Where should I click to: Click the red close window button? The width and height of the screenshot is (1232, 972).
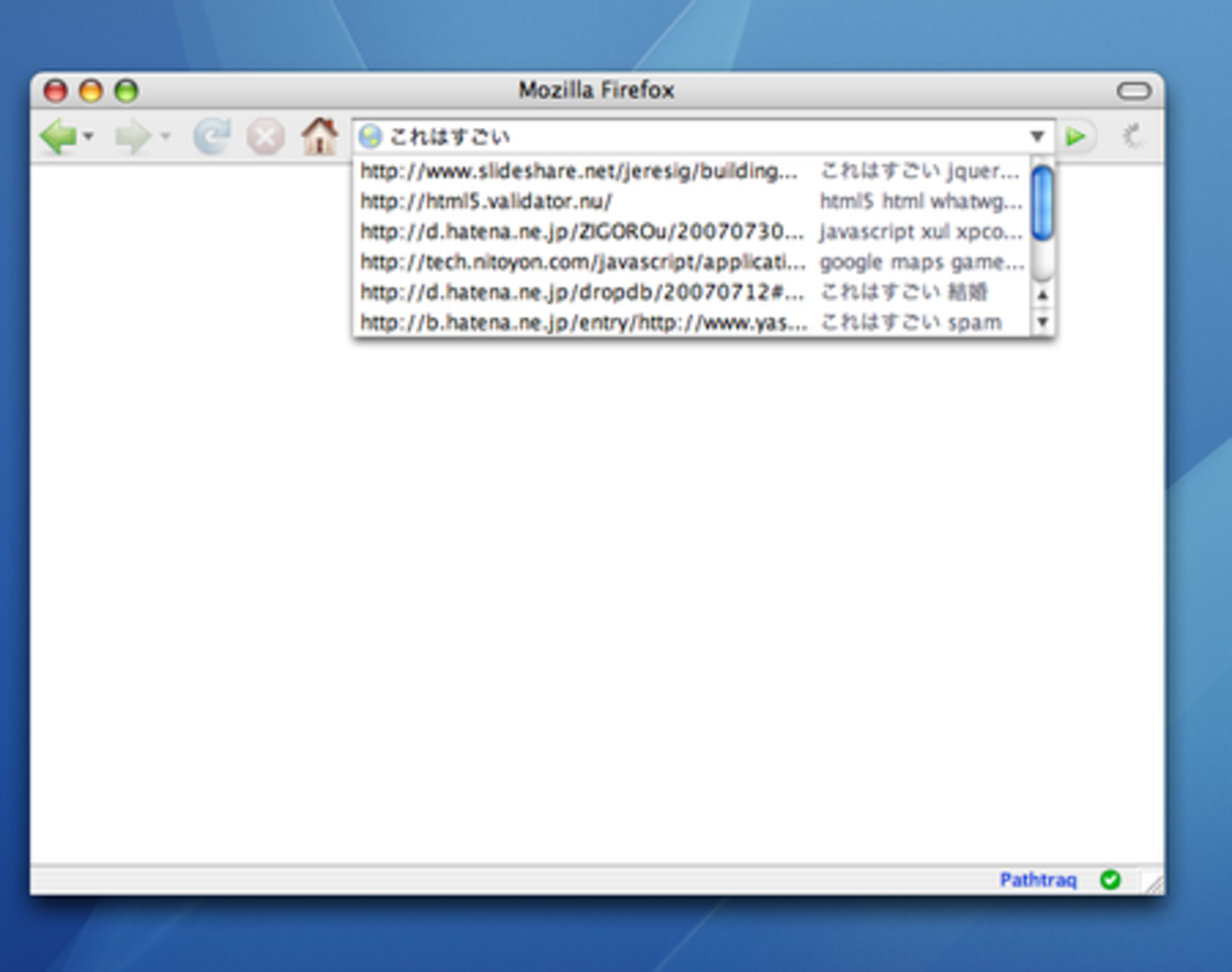pyautogui.click(x=56, y=91)
